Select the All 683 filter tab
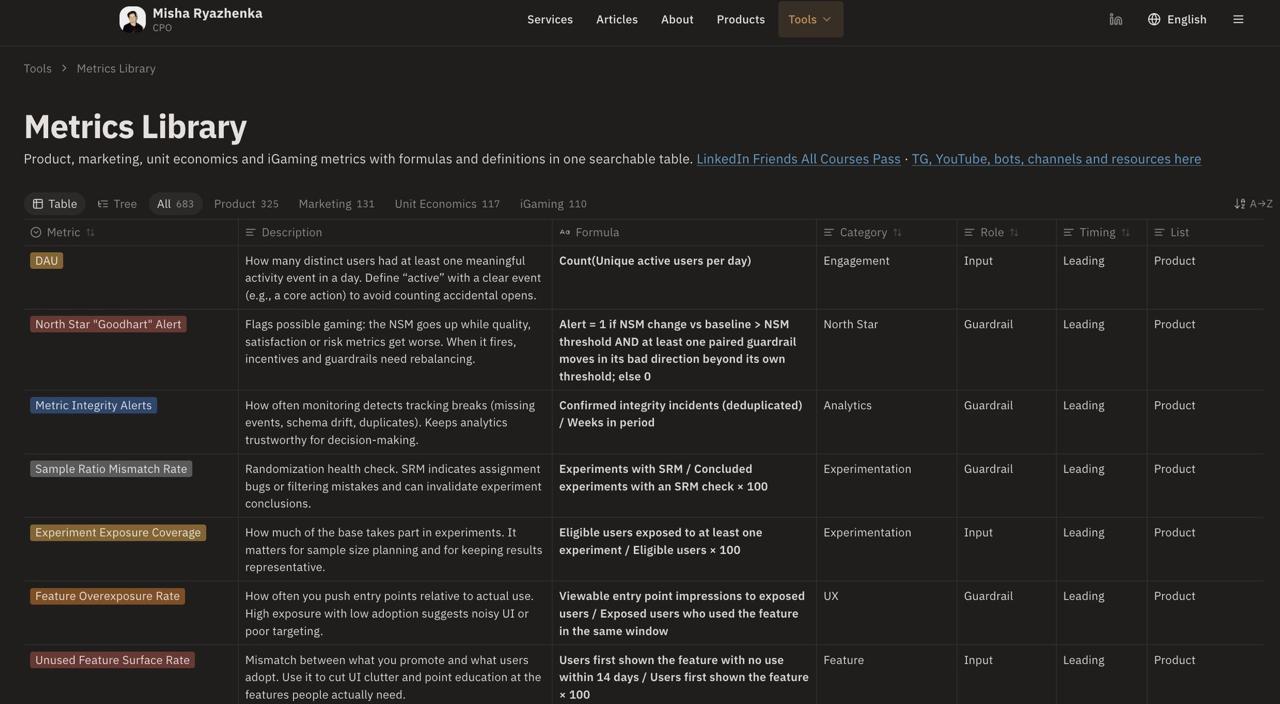Viewport: 1280px width, 704px height. tap(175, 204)
